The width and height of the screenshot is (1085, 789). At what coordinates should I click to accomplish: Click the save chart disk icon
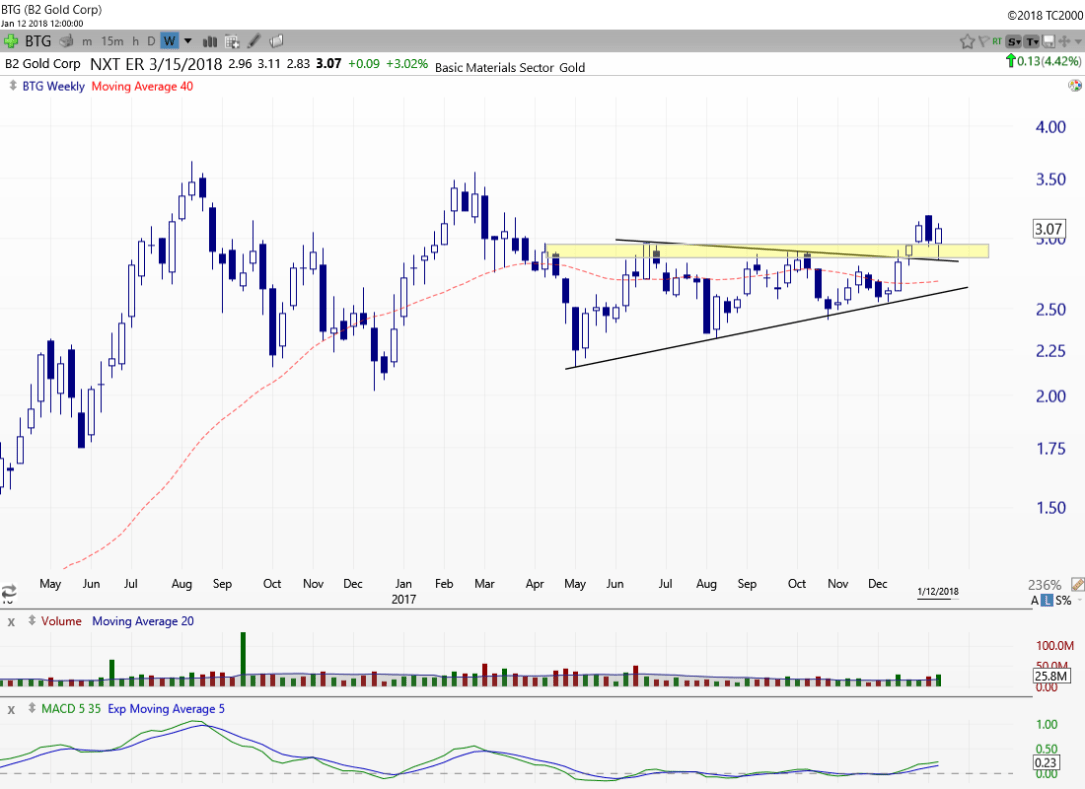tap(1049, 41)
